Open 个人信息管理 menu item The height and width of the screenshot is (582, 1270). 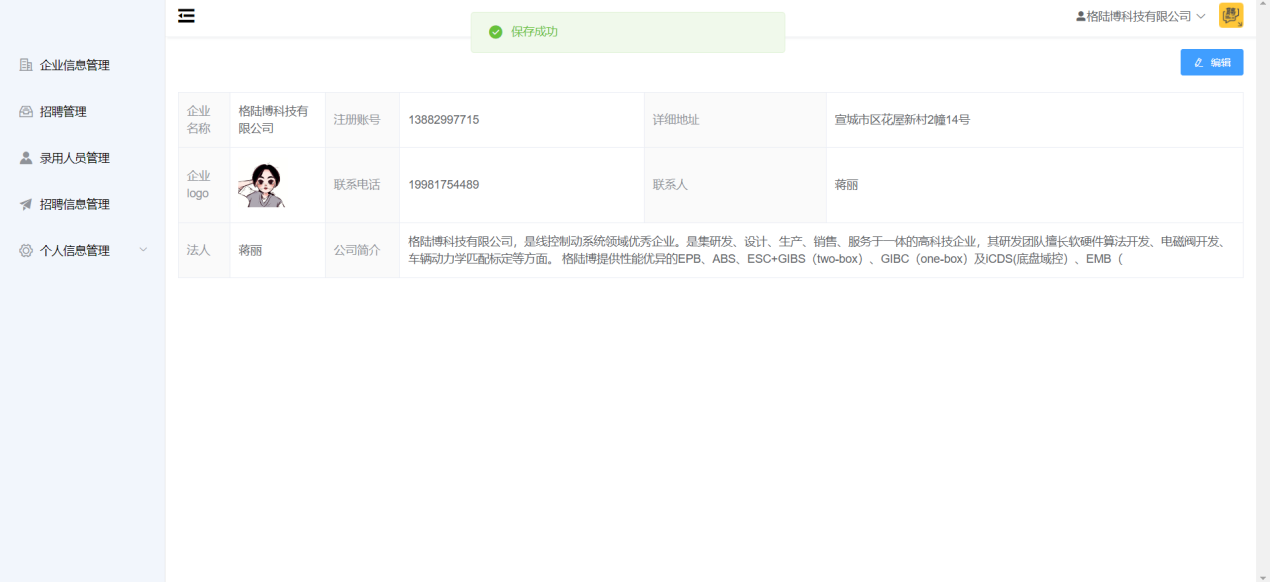82,251
